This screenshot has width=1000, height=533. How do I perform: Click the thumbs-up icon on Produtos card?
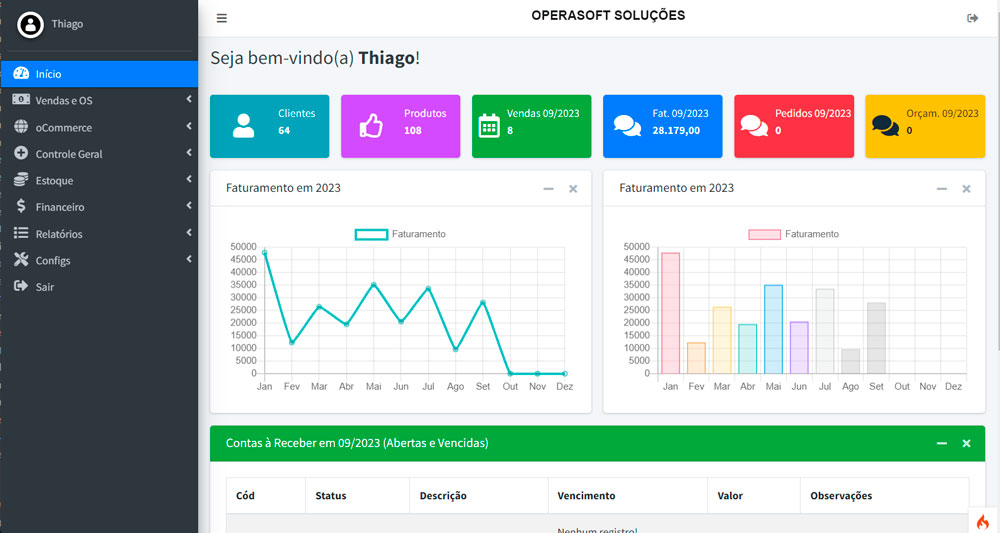click(372, 126)
